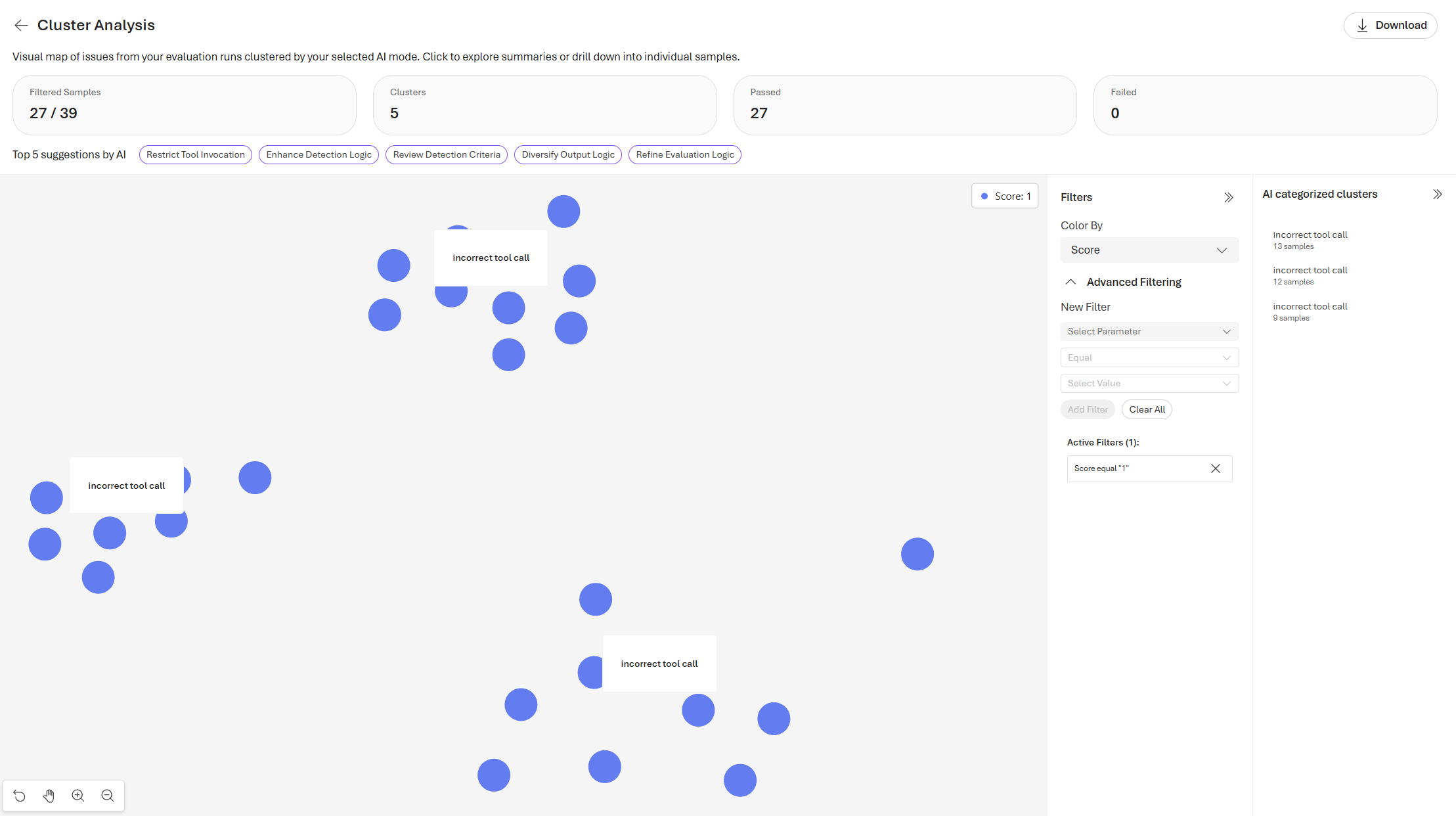Image resolution: width=1456 pixels, height=816 pixels.
Task: Click the download arrow icon in Download button
Action: pos(1361,25)
